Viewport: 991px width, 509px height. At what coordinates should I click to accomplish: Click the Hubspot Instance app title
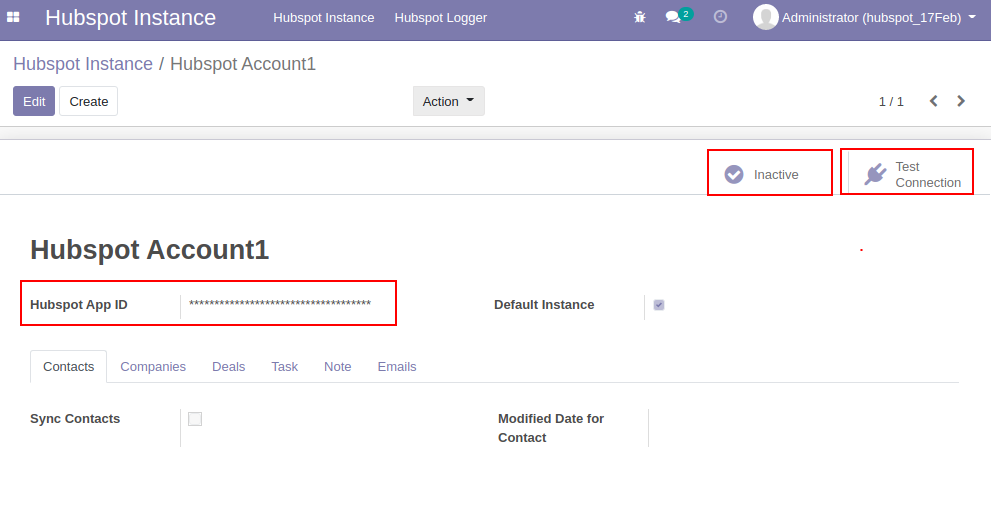coord(130,18)
